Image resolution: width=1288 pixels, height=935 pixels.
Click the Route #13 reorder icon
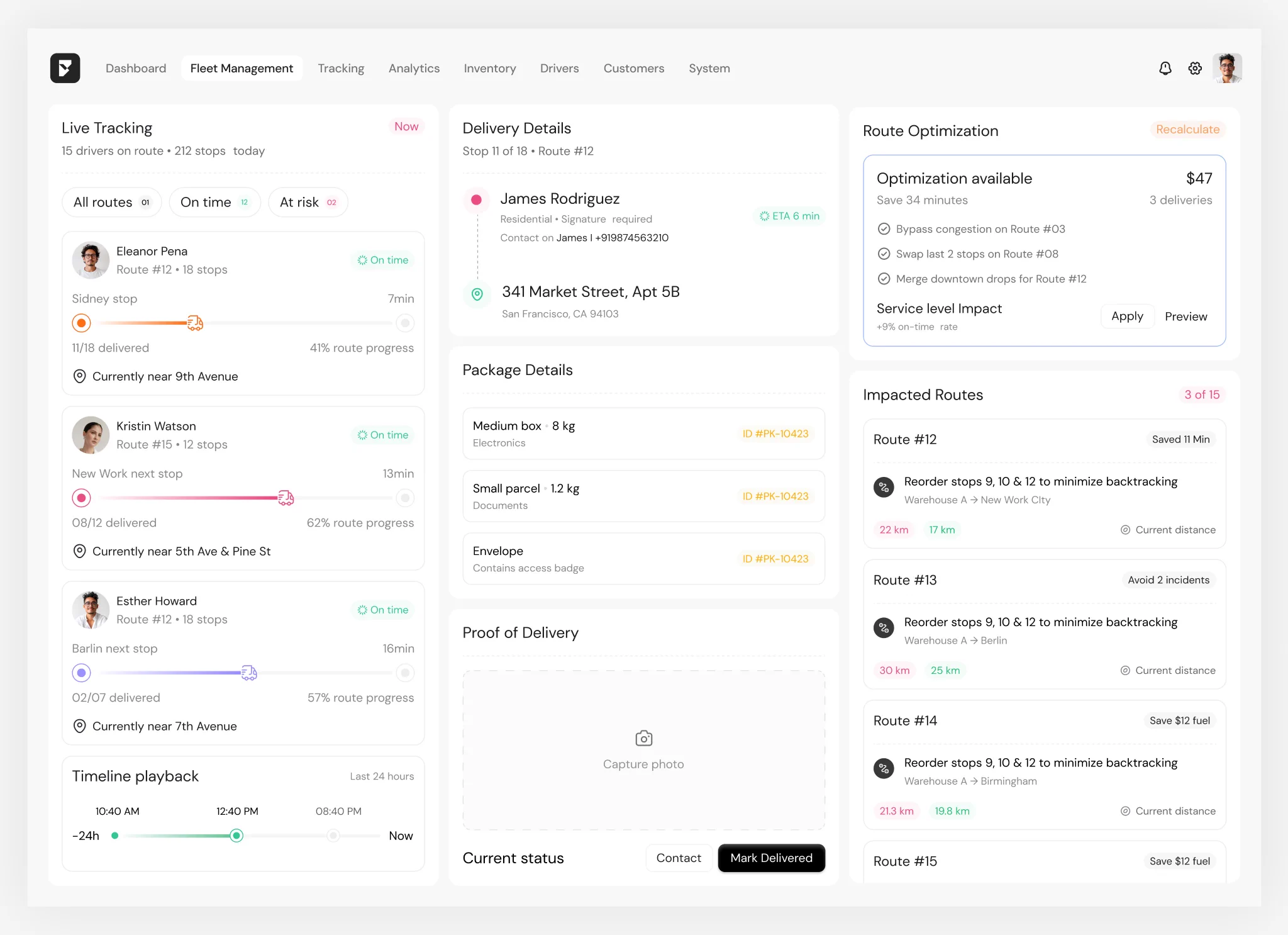(x=884, y=627)
